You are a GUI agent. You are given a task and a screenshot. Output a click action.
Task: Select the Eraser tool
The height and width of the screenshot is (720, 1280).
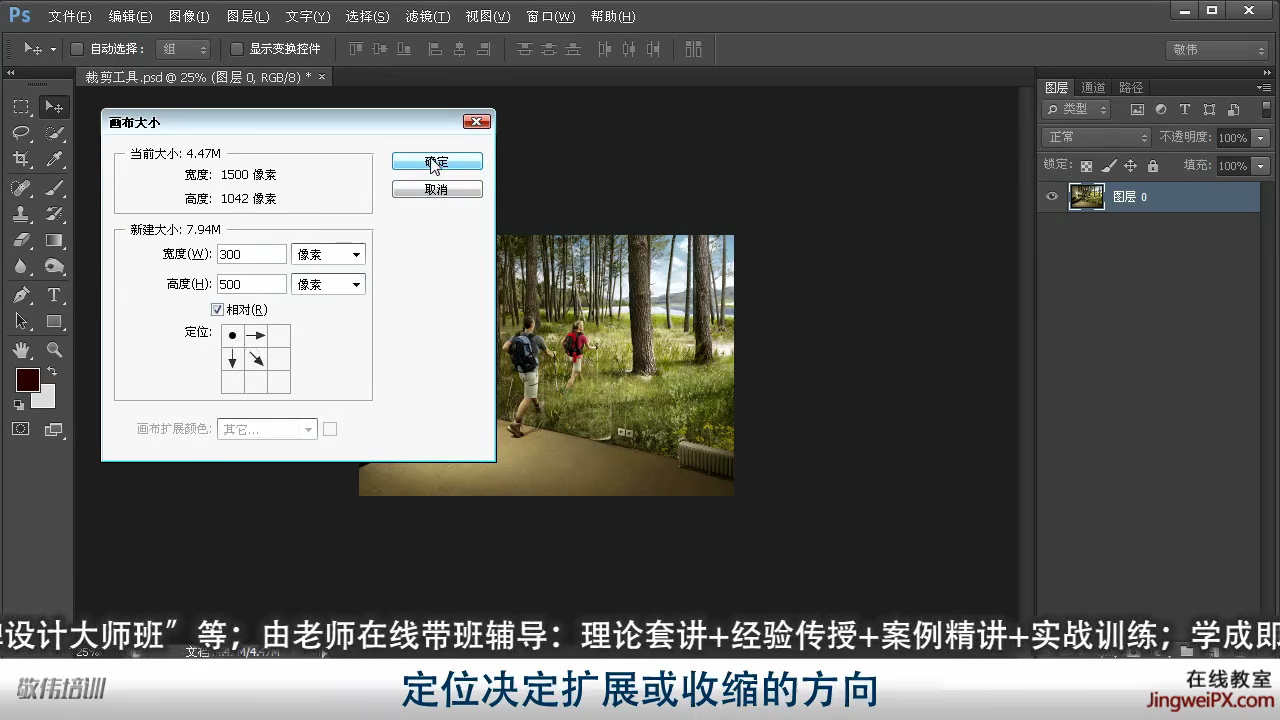tap(21, 240)
